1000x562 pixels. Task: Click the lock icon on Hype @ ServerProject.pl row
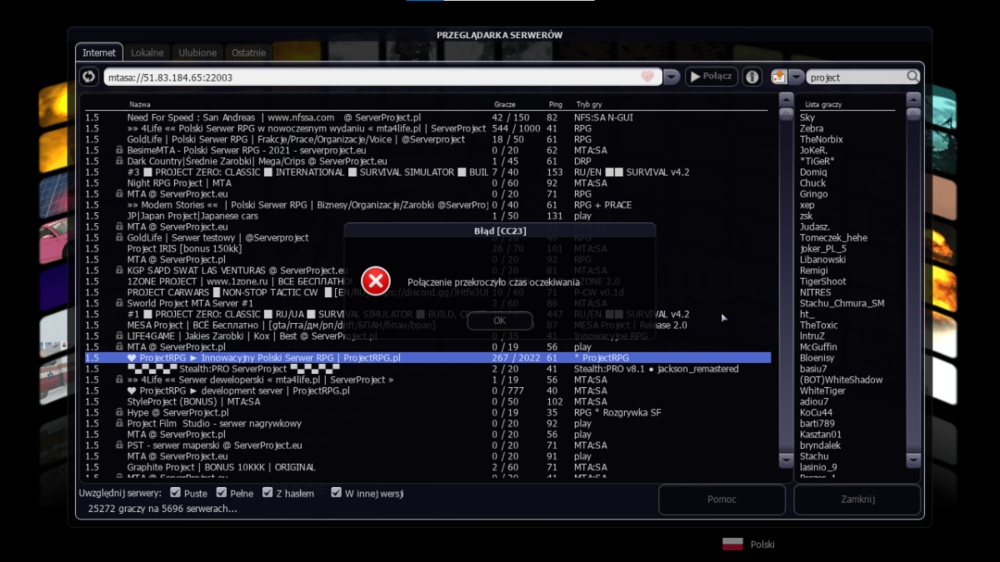click(x=119, y=412)
